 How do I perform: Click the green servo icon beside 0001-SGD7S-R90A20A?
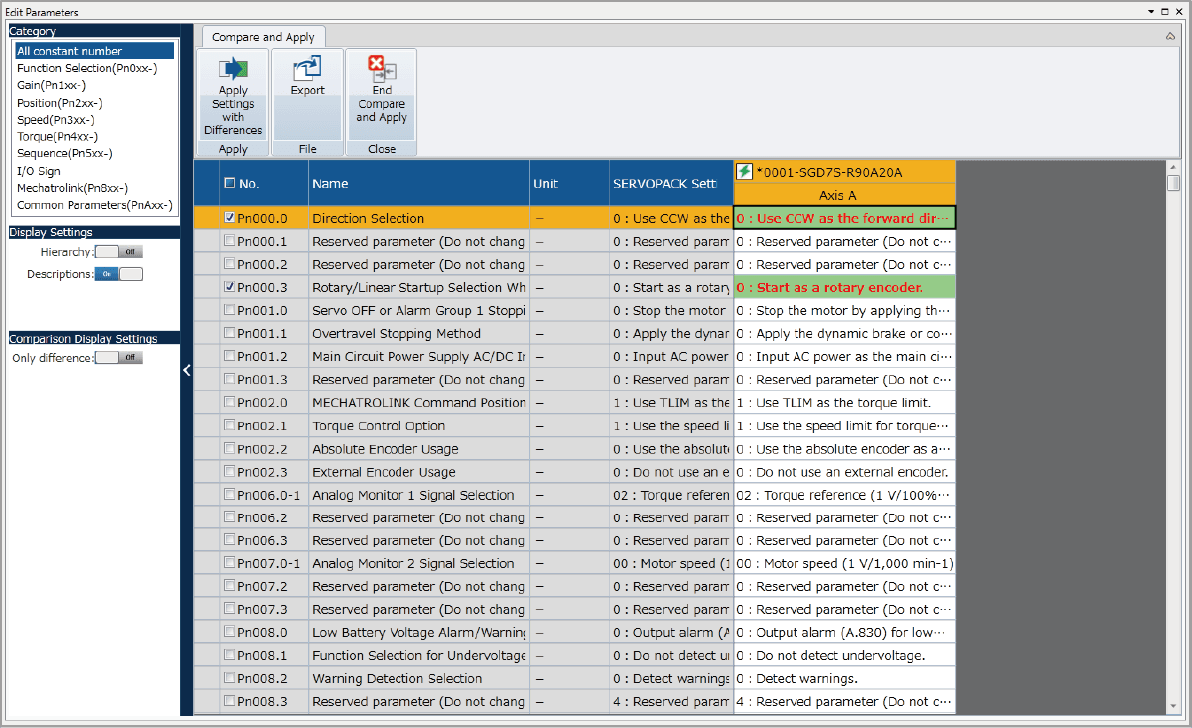pos(745,172)
